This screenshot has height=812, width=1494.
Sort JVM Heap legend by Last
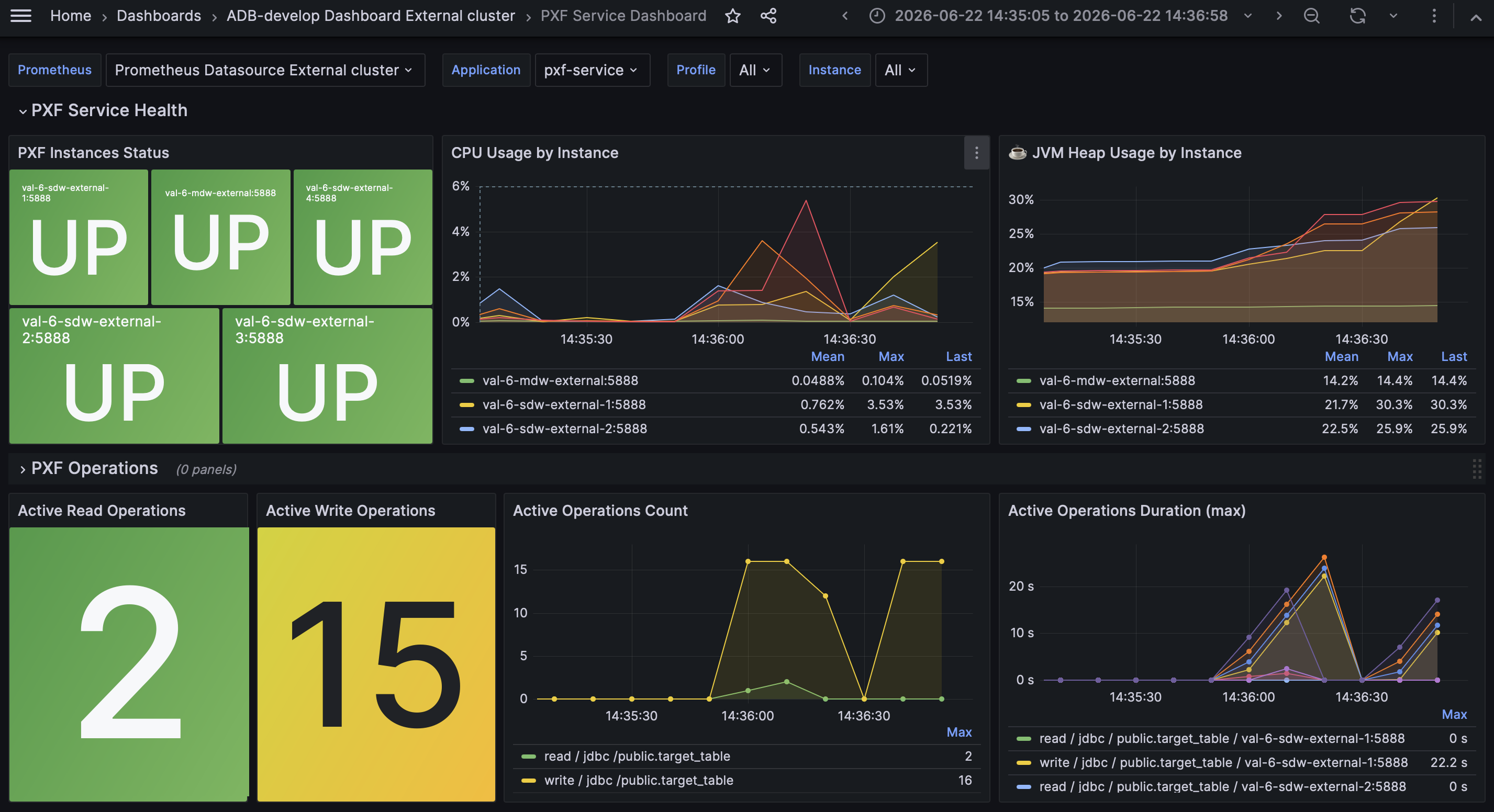pos(1454,356)
